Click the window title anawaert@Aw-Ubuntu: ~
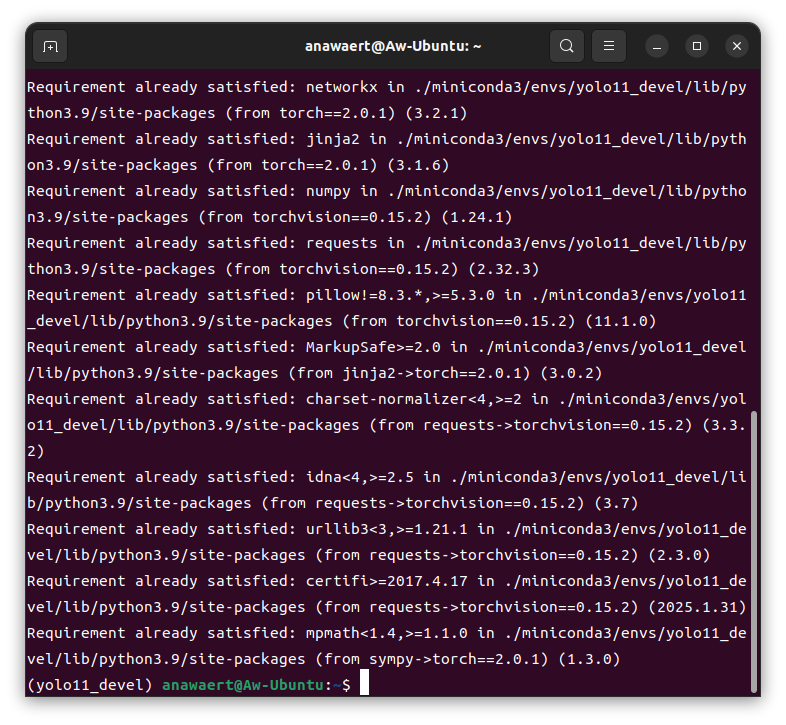 [x=393, y=46]
